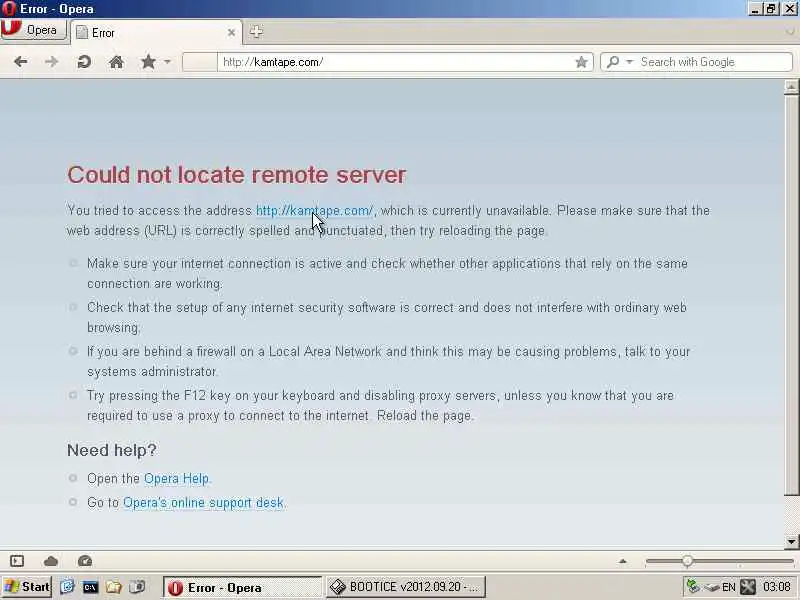Click the fourth Quick Launch icon after the folder

[137, 587]
